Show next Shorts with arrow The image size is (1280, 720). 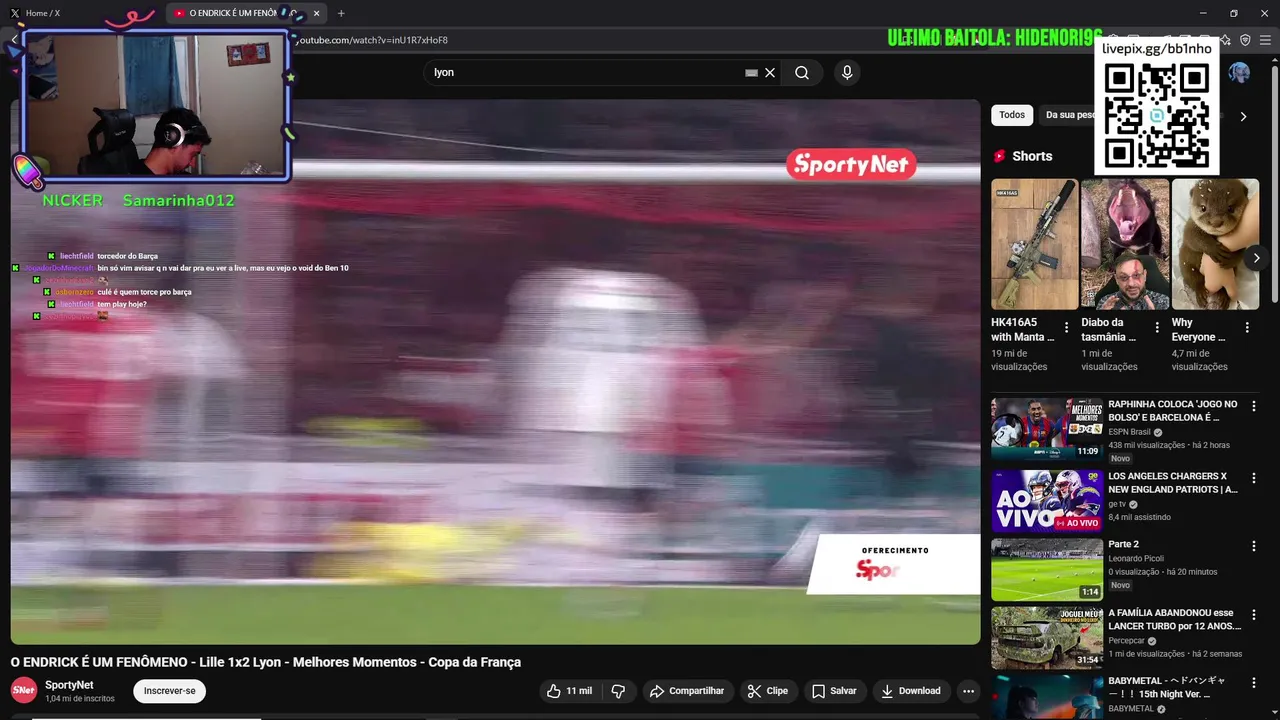(1256, 258)
